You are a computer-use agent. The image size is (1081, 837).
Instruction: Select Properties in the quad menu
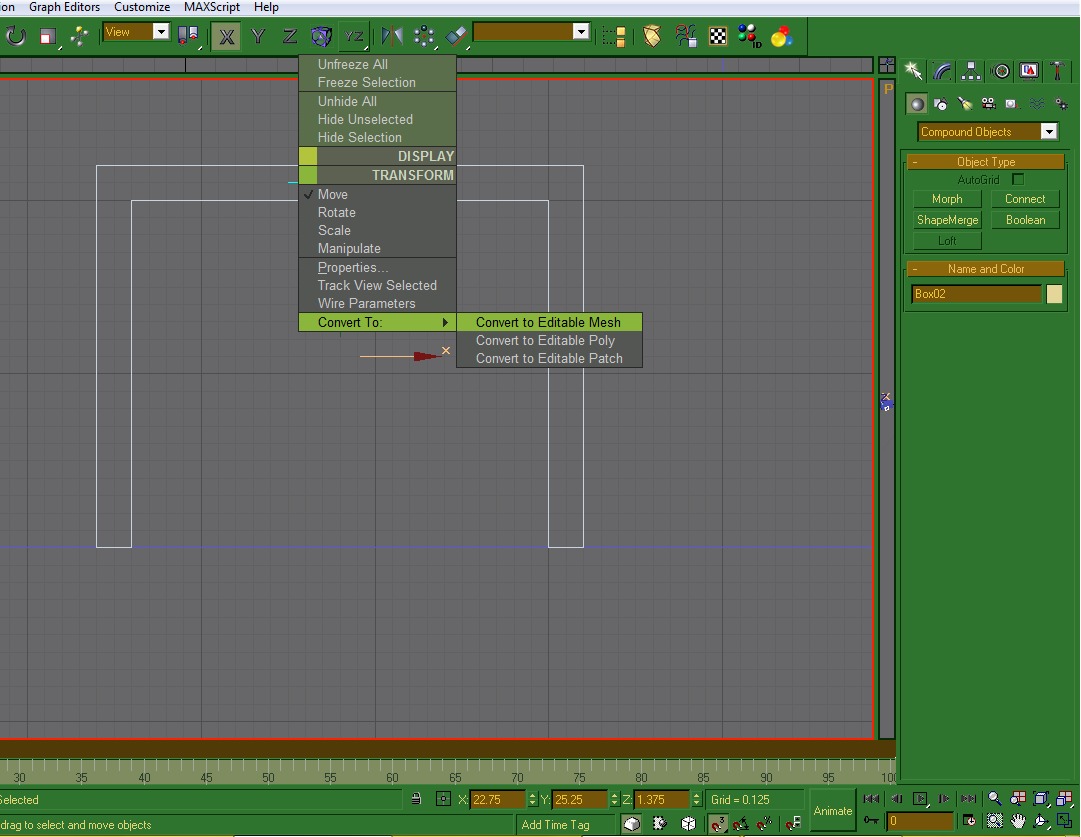tap(377, 268)
